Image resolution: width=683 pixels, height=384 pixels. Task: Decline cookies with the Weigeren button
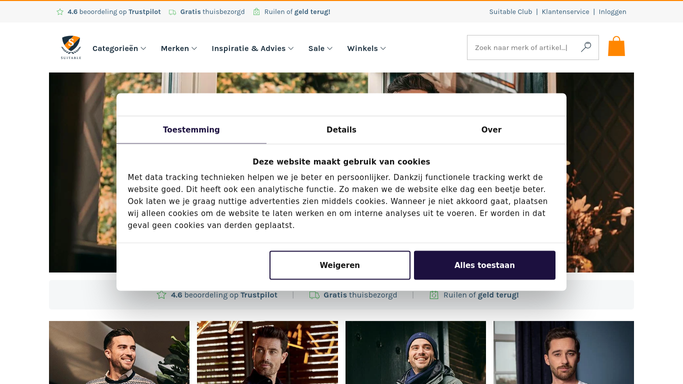click(x=340, y=265)
